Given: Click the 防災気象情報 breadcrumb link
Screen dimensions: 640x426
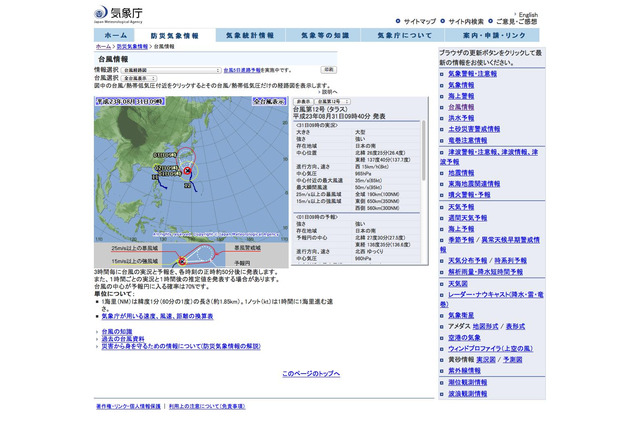Looking at the screenshot, I should pyautogui.click(x=132, y=47).
